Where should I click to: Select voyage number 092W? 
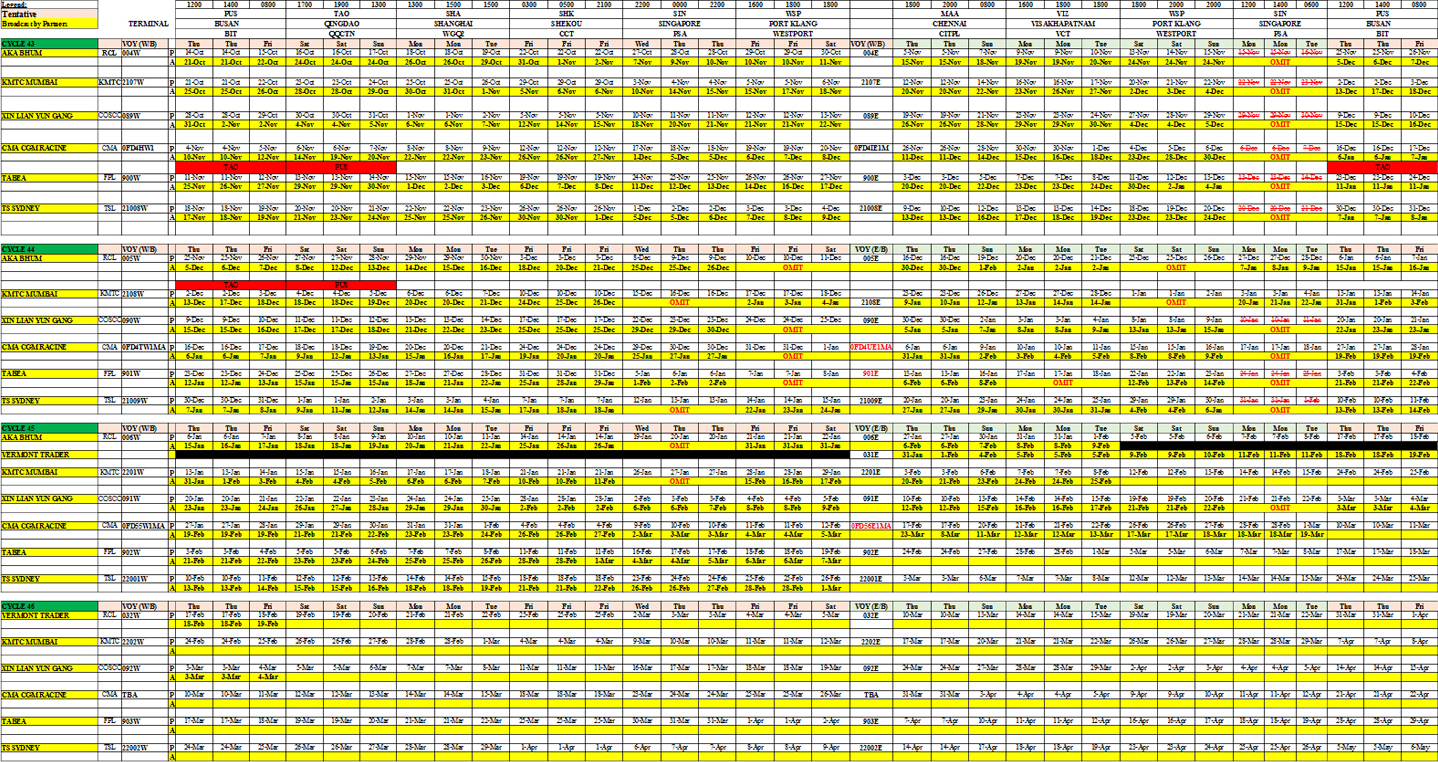pyautogui.click(x=144, y=668)
